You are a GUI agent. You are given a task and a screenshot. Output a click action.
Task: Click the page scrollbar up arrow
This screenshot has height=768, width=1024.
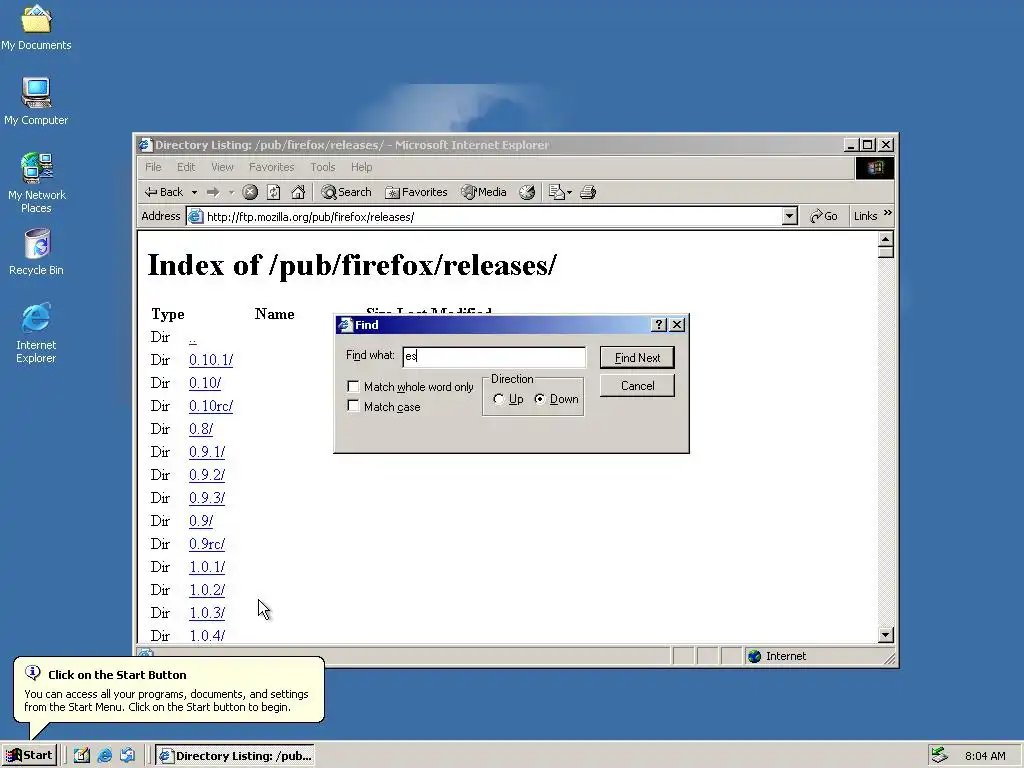886,239
